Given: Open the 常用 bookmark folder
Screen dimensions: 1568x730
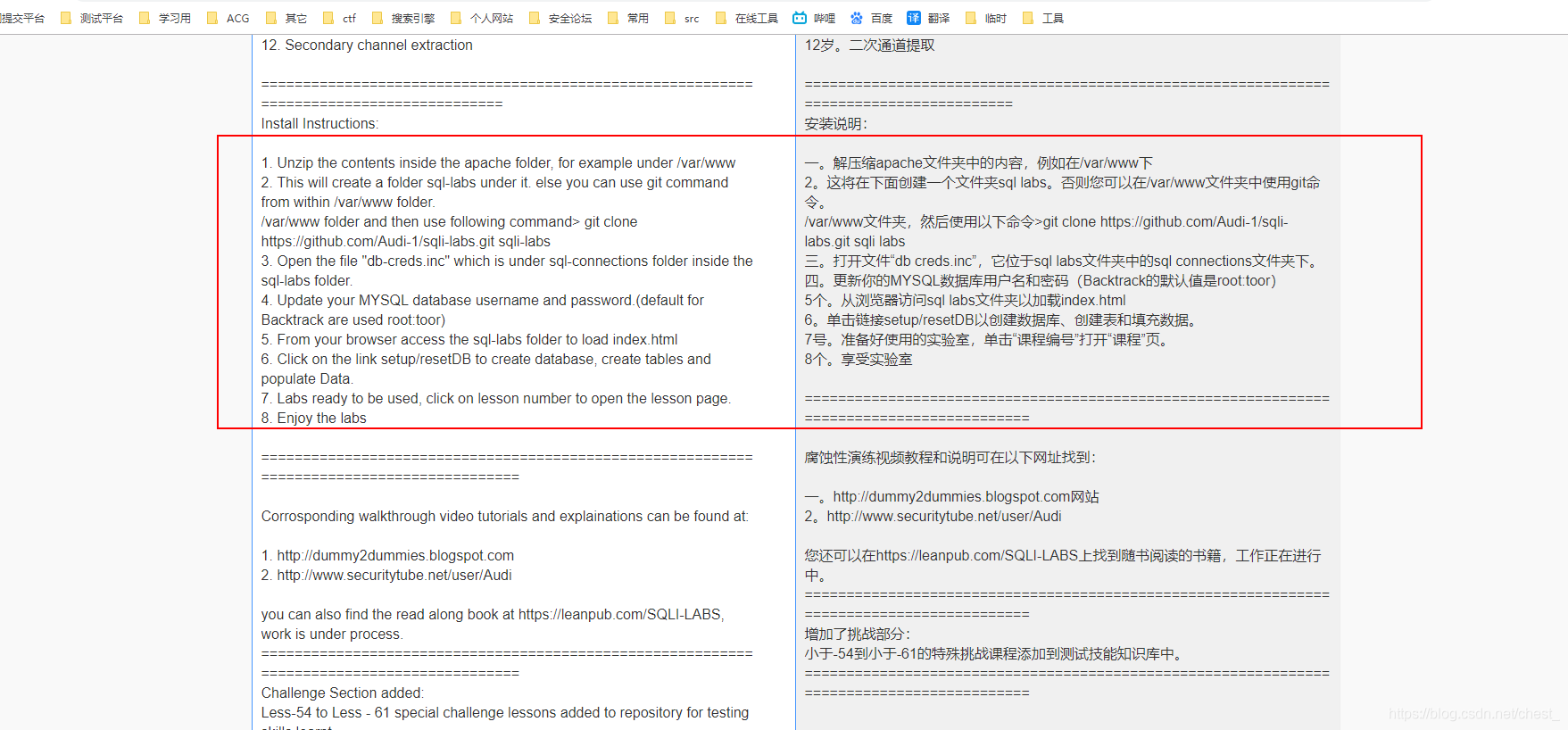Looking at the screenshot, I should coord(628,18).
